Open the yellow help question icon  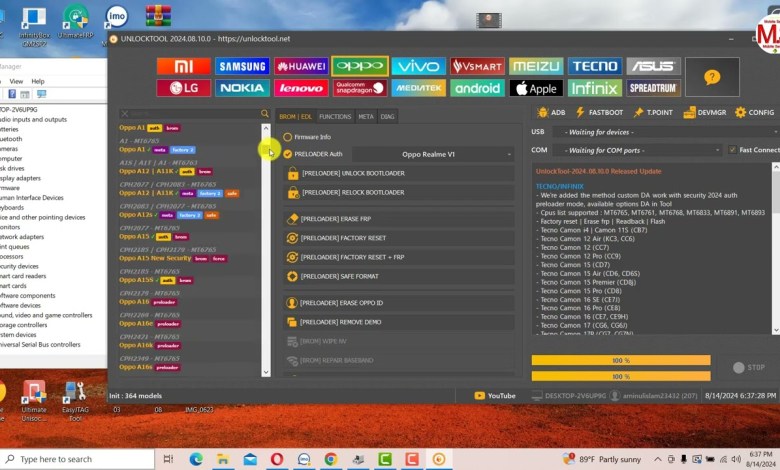[712, 77]
